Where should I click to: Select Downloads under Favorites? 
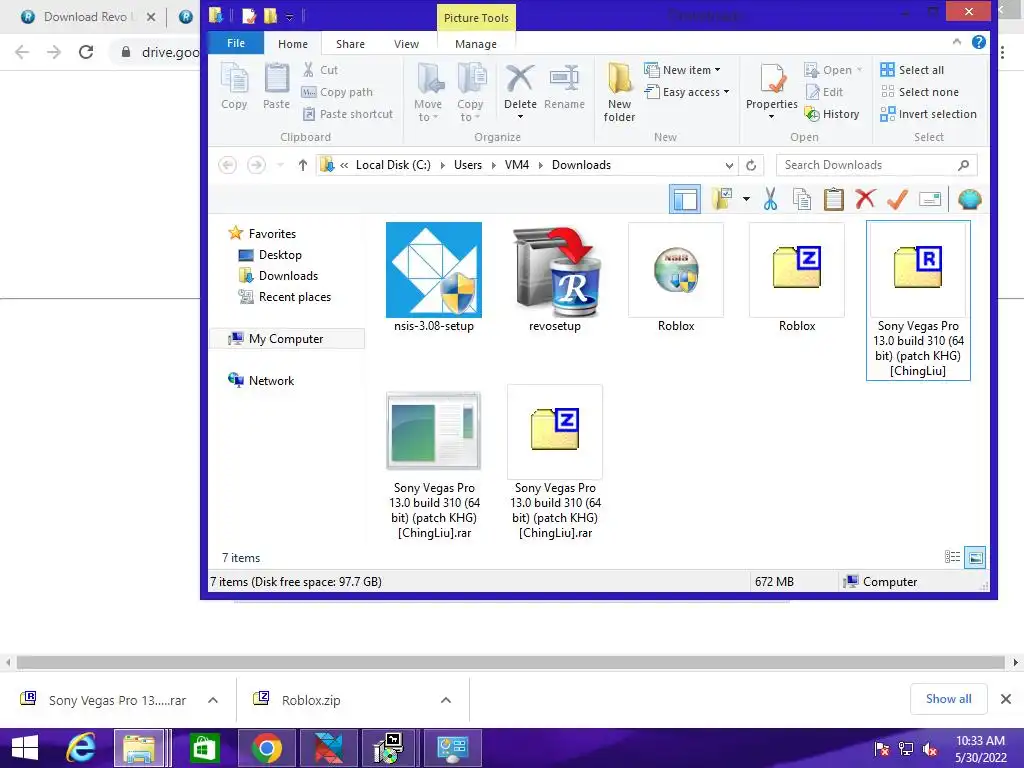click(x=279, y=276)
